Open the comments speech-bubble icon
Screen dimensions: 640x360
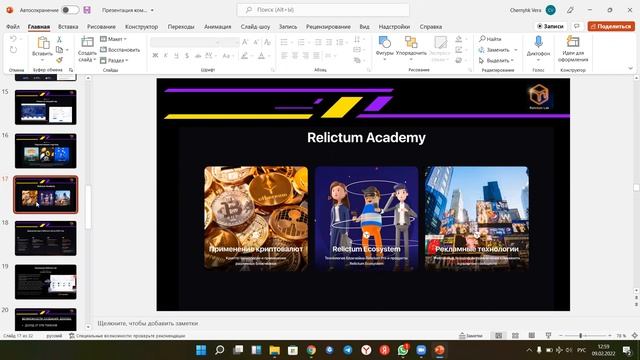tap(576, 26)
